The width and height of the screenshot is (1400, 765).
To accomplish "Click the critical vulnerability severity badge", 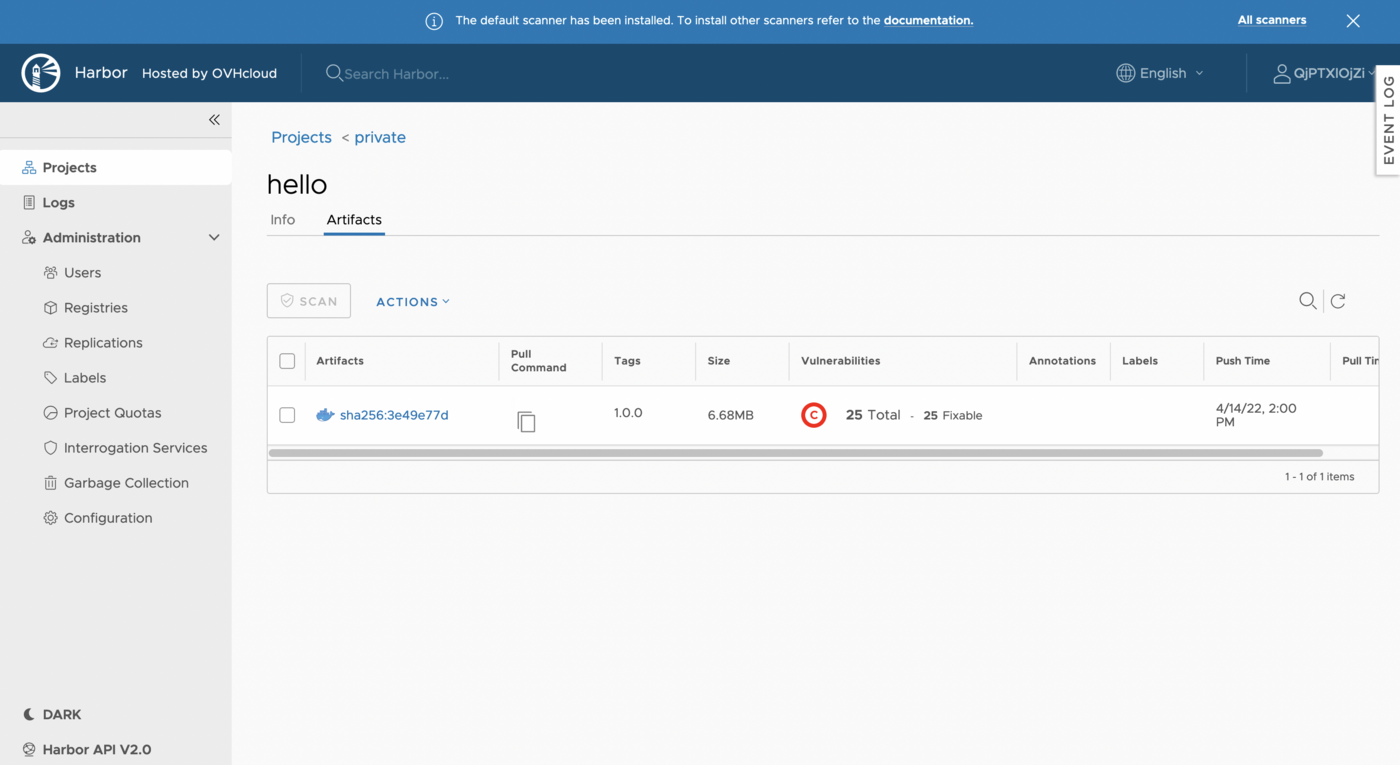I will coord(814,414).
